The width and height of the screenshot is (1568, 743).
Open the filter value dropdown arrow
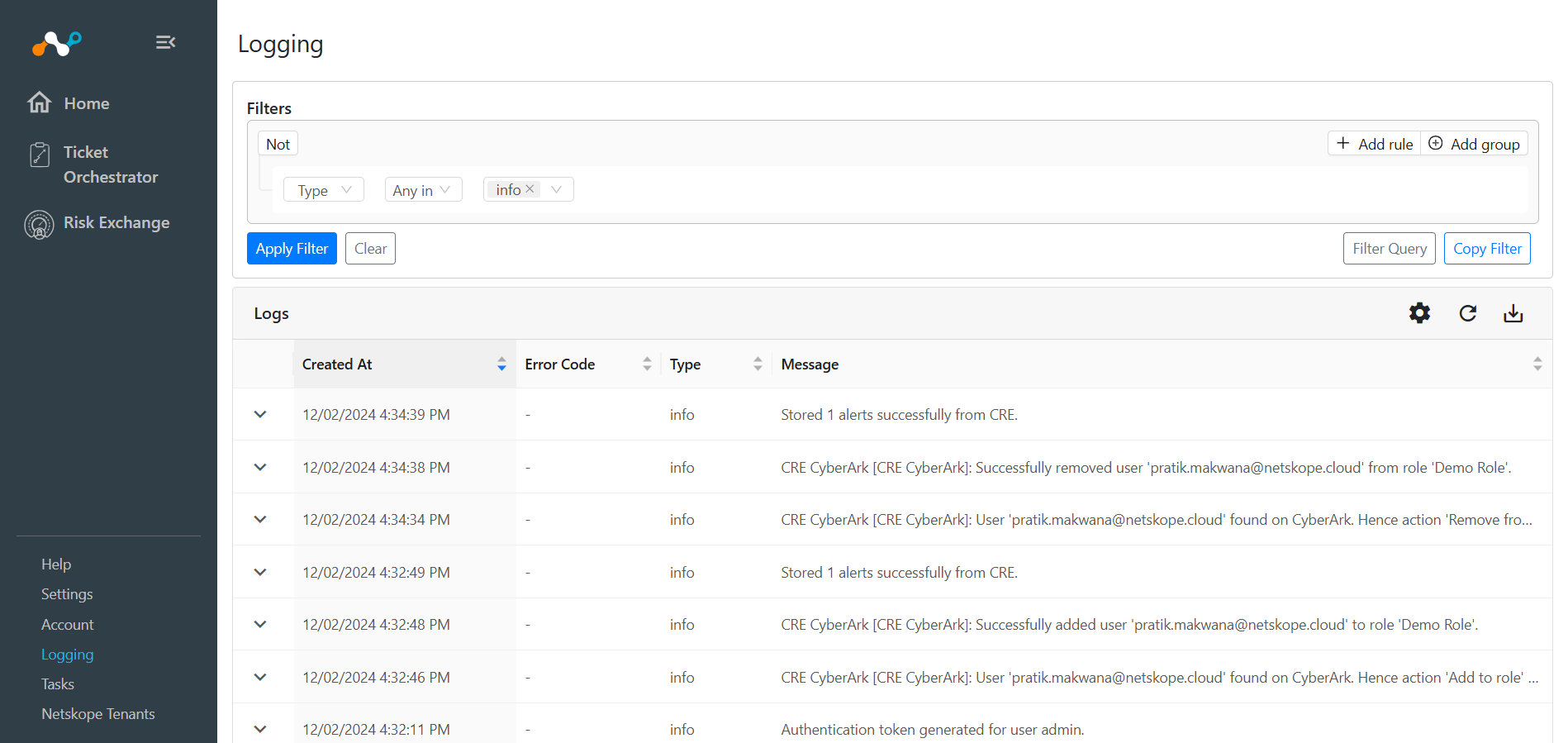tap(557, 189)
